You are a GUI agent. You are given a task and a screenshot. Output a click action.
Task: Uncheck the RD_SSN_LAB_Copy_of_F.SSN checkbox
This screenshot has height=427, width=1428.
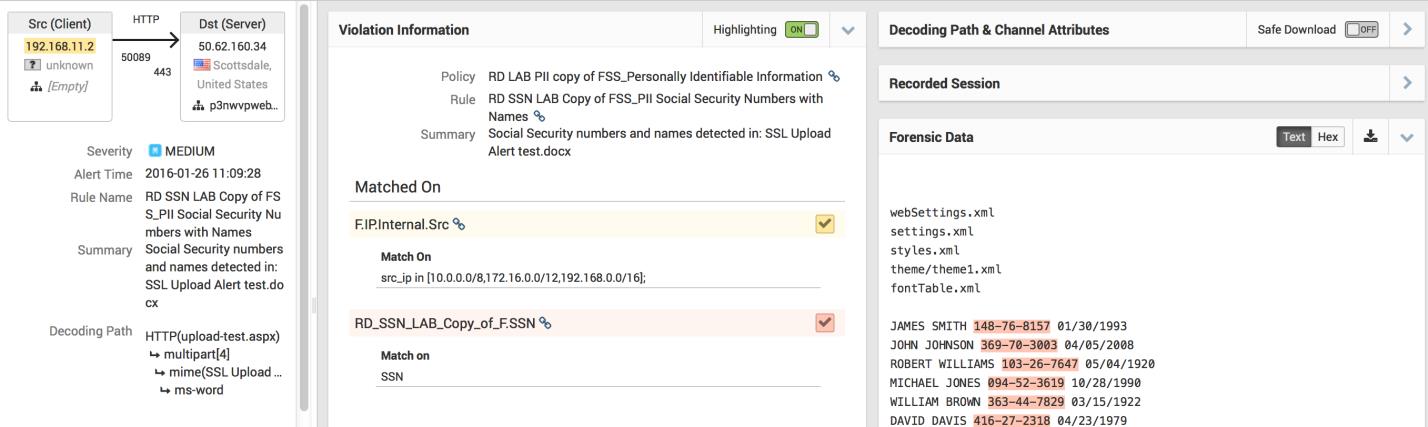coord(825,323)
